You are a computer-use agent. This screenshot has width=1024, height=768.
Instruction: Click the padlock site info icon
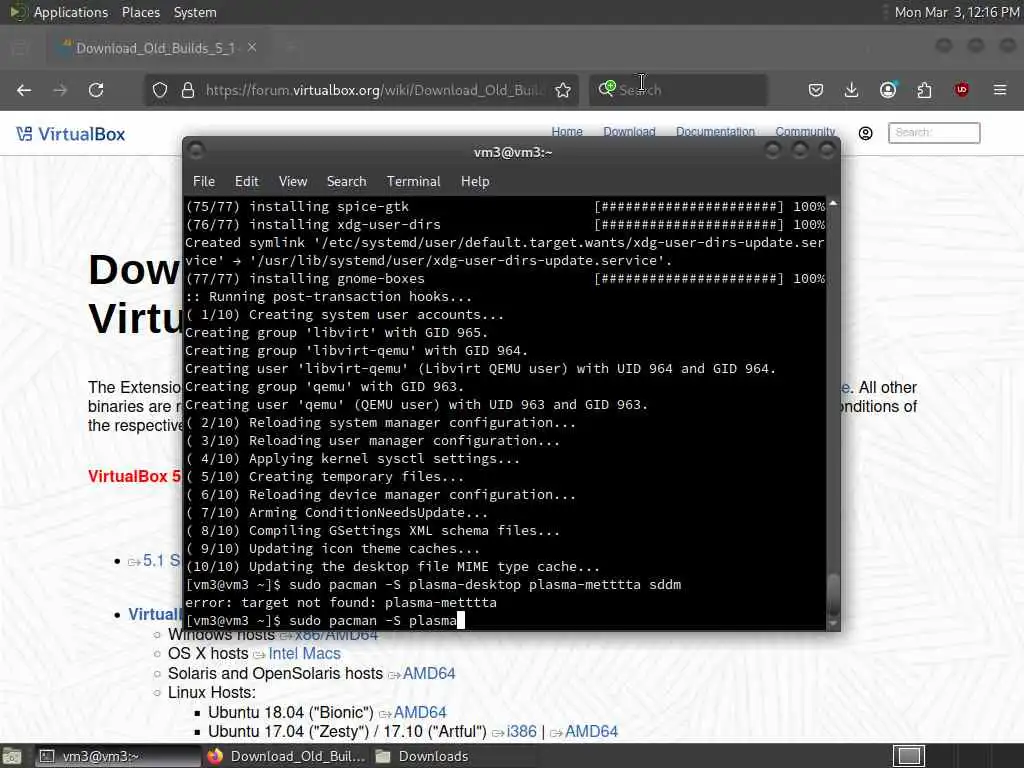point(188,90)
